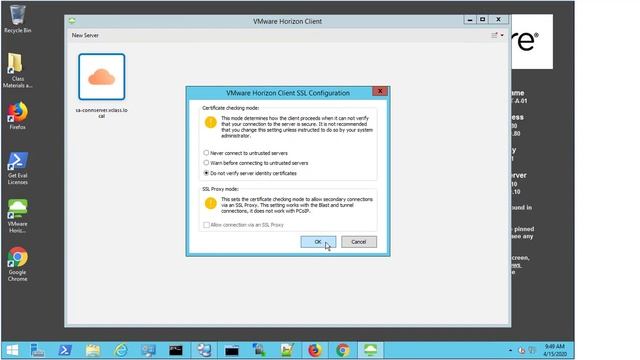Open VMware Horizon Client desktop shortcut
Image resolution: width=640 pixels, height=360 pixels.
[x=17, y=216]
